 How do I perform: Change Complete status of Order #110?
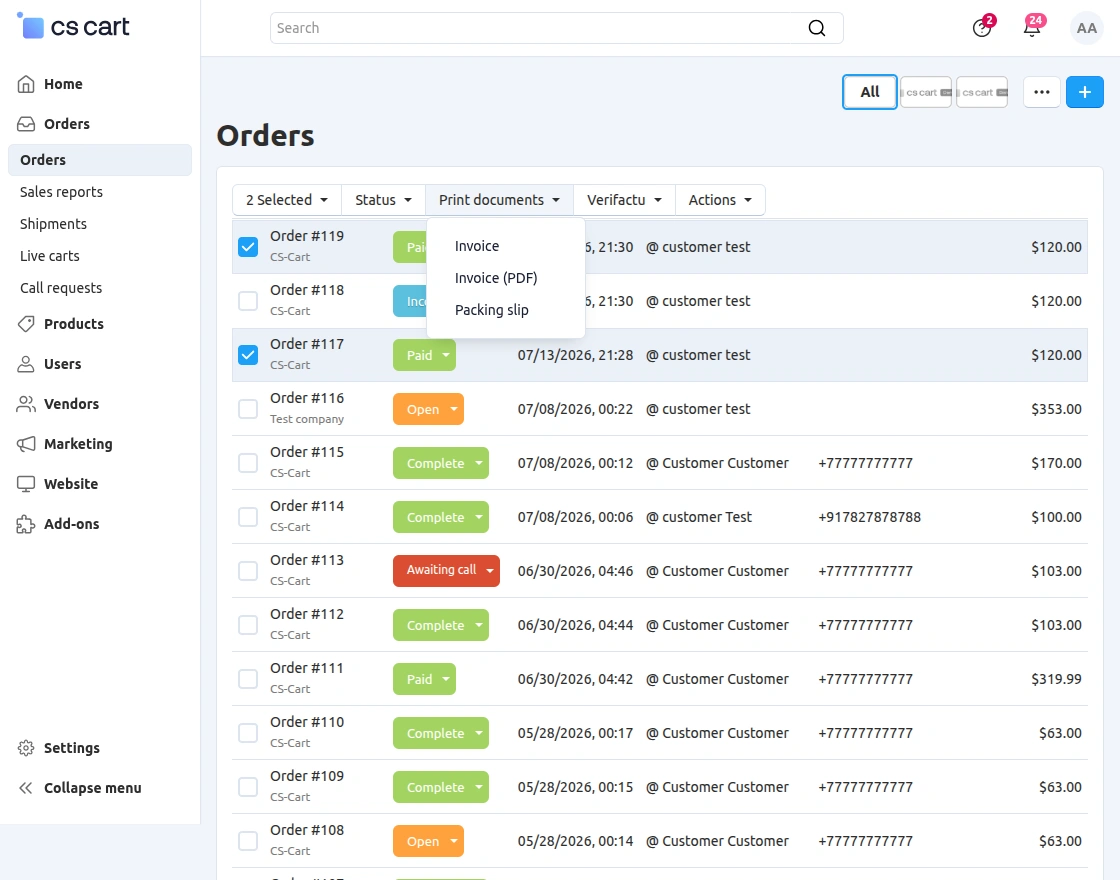[441, 733]
